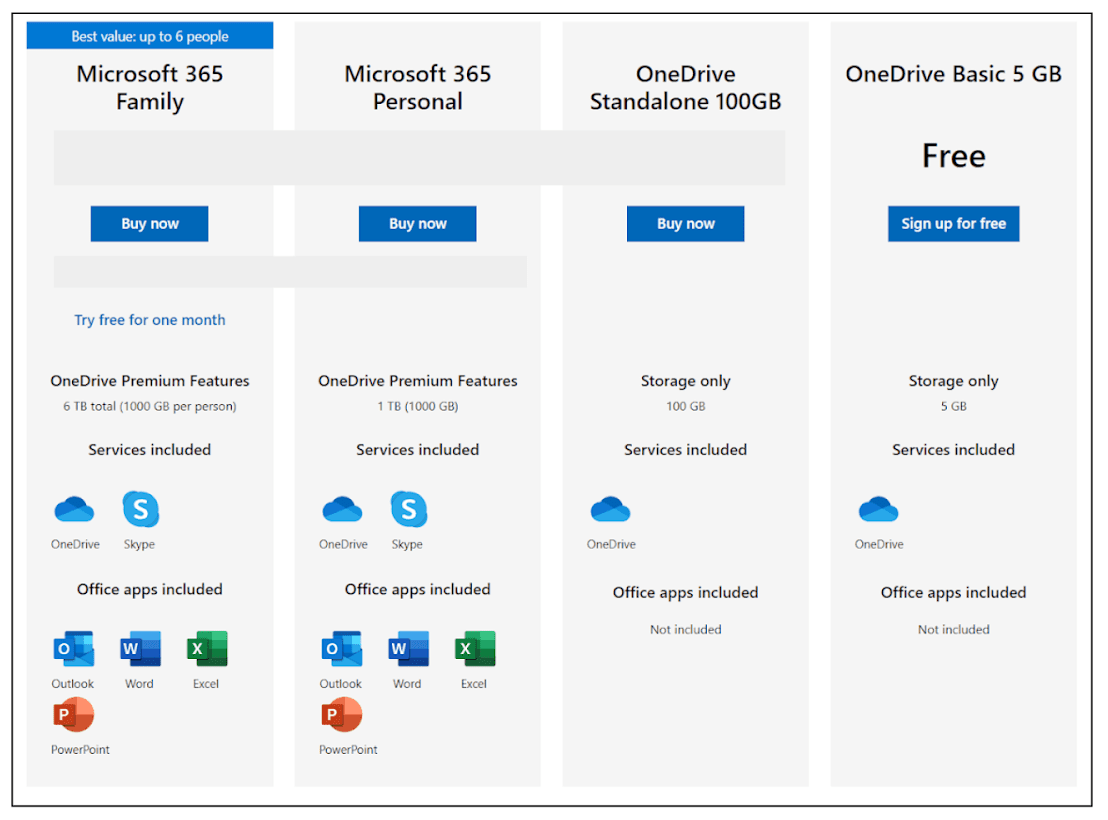Open the Try free for one month link
Viewport: 1108px width, 820px height.
click(149, 319)
